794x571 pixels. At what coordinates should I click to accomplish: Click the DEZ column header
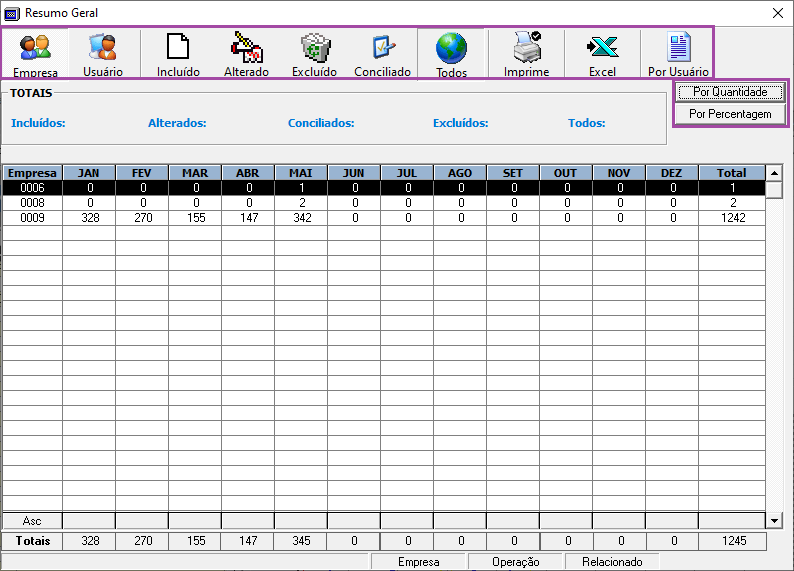(x=671, y=173)
